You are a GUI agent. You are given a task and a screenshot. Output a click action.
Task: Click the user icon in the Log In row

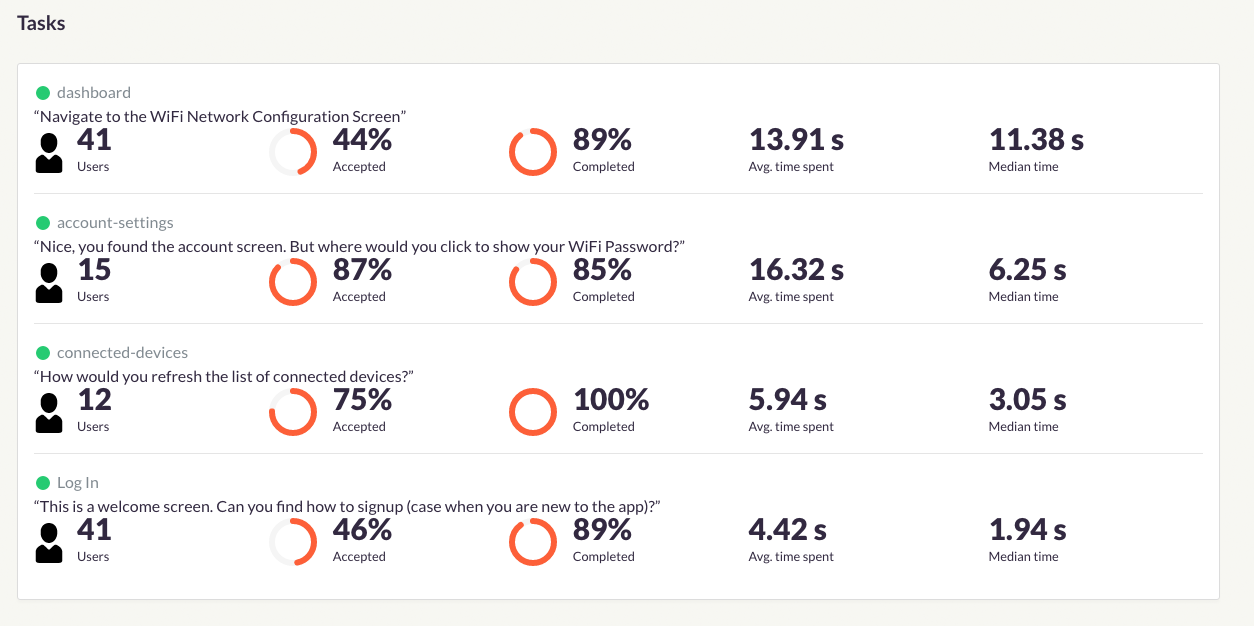pos(49,543)
